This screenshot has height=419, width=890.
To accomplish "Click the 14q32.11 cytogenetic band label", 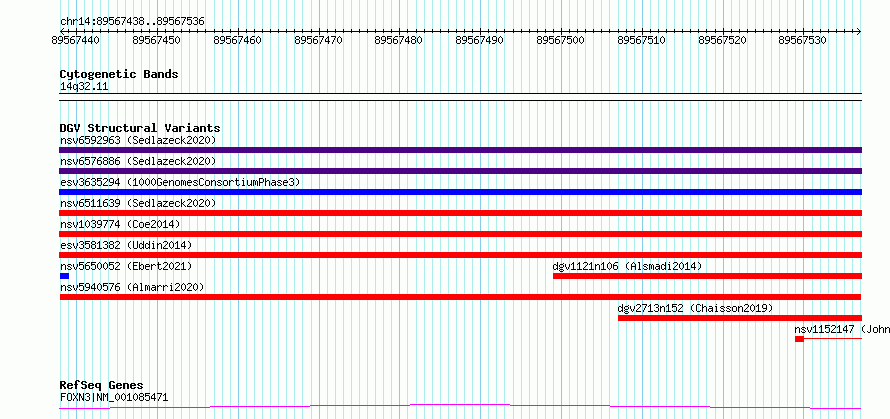I will point(84,87).
